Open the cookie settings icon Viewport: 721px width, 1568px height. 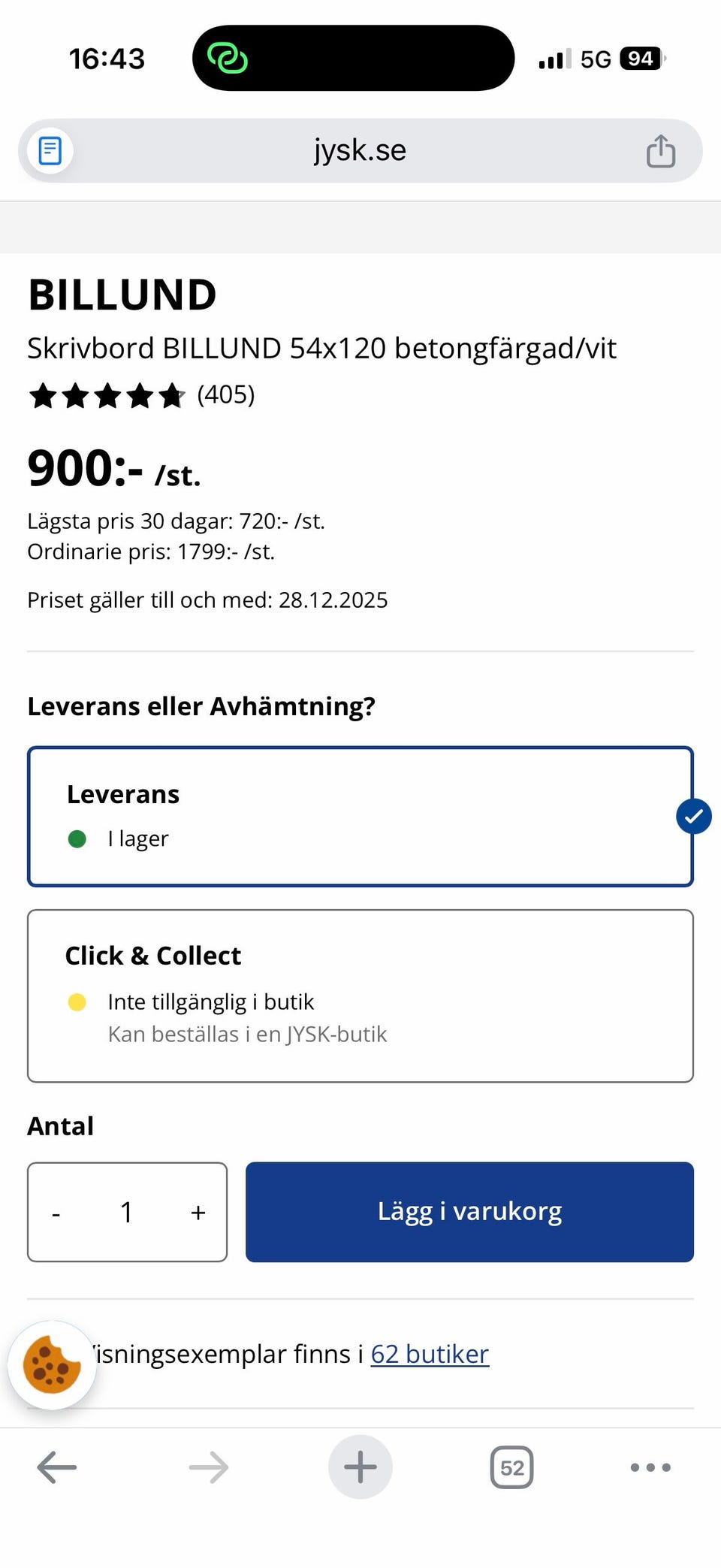52,1364
